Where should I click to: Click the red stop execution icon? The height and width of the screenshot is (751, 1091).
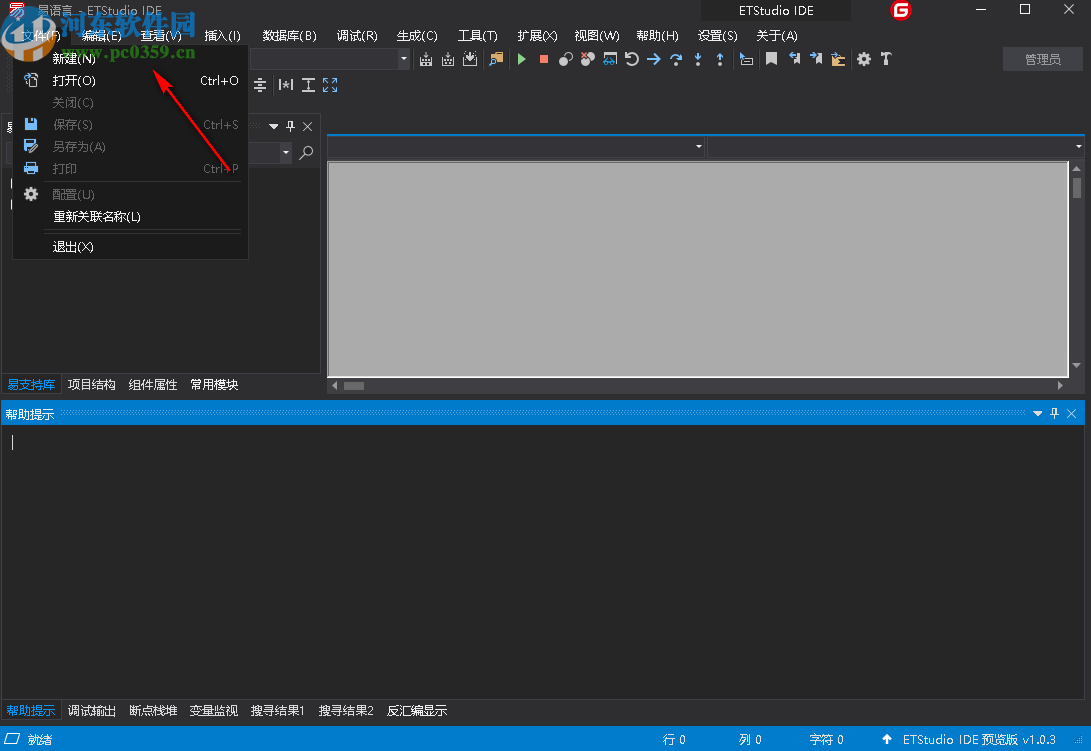[543, 59]
